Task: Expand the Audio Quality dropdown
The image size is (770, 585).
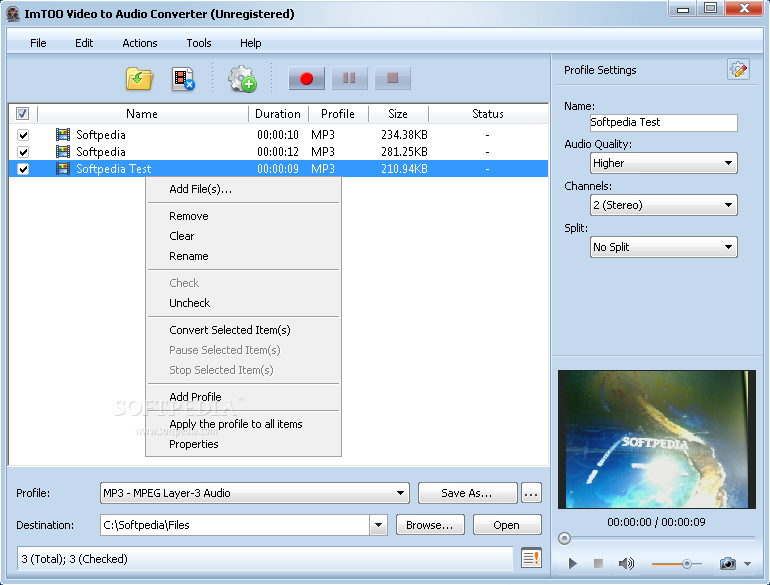Action: (x=663, y=163)
